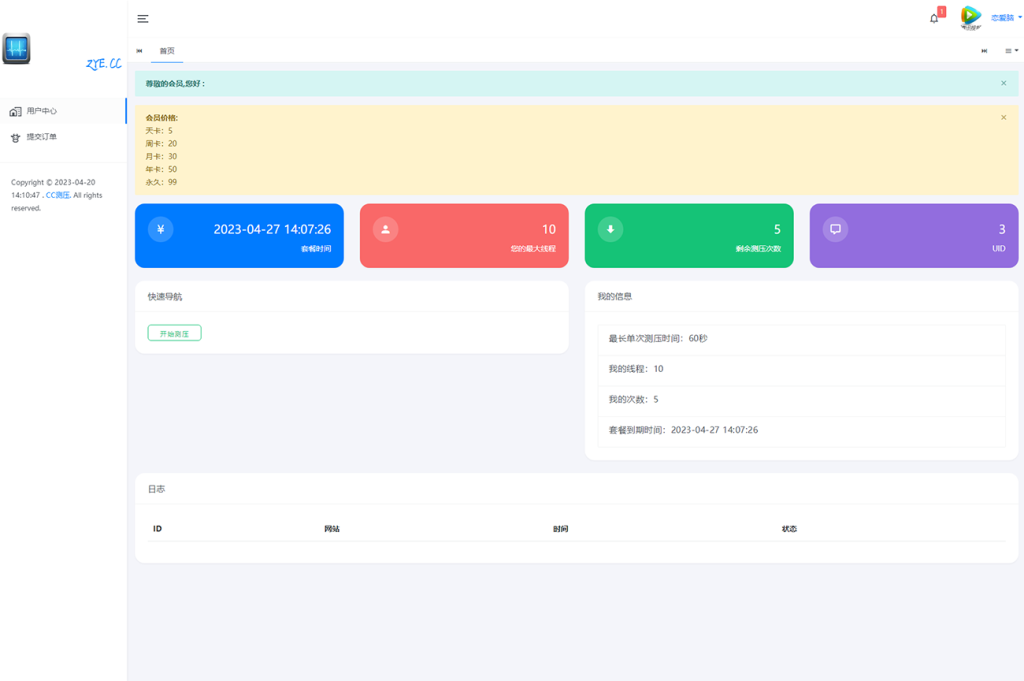This screenshot has height=681, width=1024.
Task: Click the download arrow icon on the green card
Action: click(610, 229)
